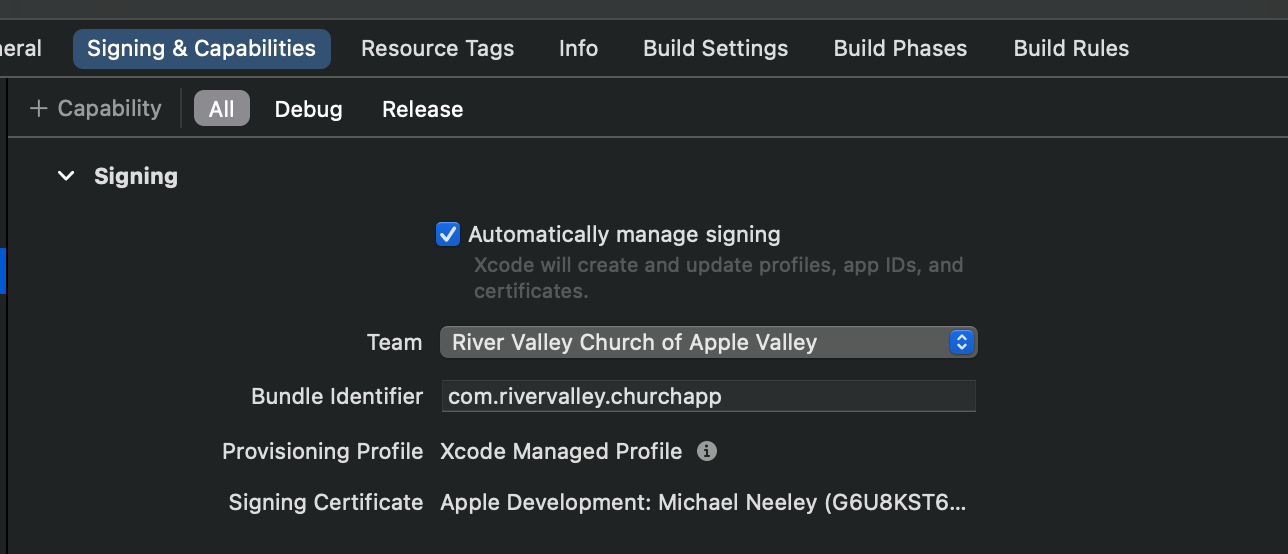This screenshot has height=554, width=1288.
Task: Click the Signing section heading label
Action: tap(136, 177)
